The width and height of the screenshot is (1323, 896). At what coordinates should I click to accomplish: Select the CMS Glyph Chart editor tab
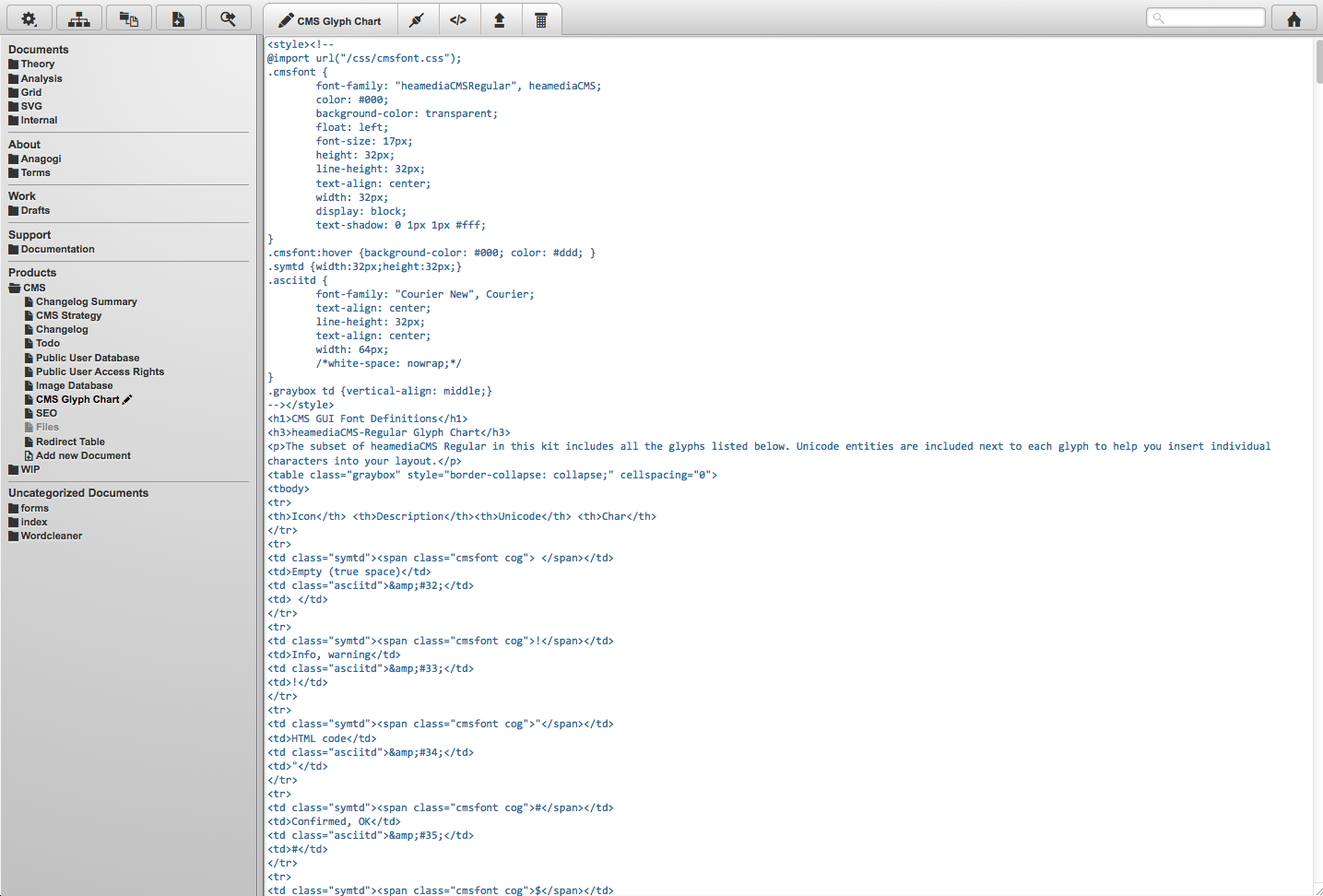(x=330, y=20)
